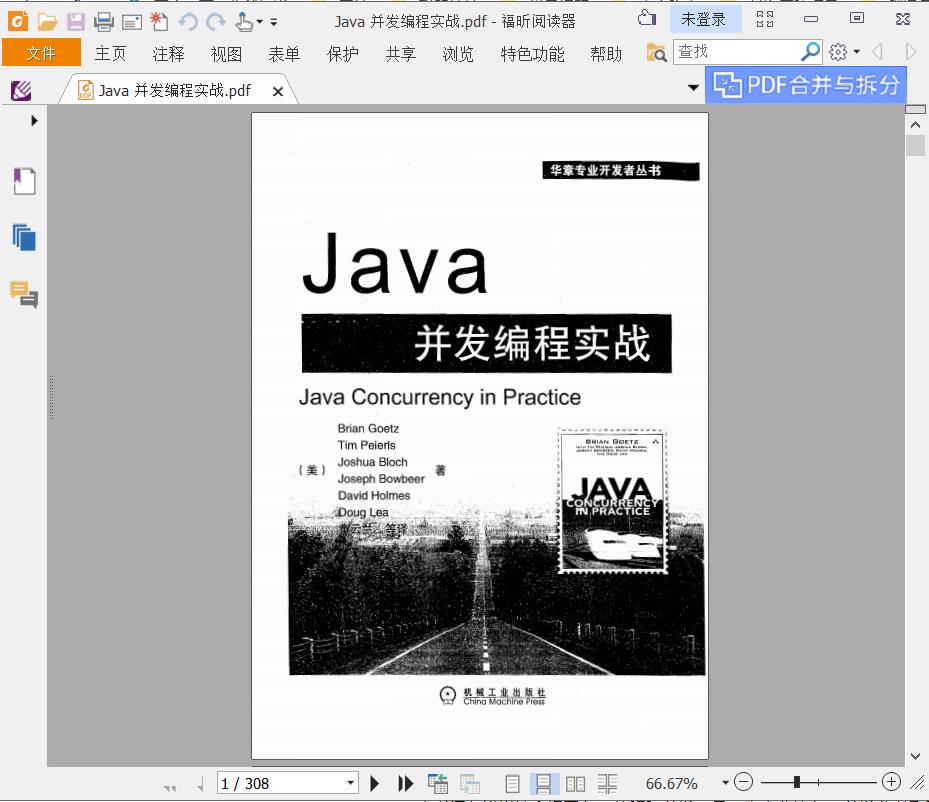Screen dimensions: 929x802
Task: Expand the left navigation panel arrow
Action: 34,120
